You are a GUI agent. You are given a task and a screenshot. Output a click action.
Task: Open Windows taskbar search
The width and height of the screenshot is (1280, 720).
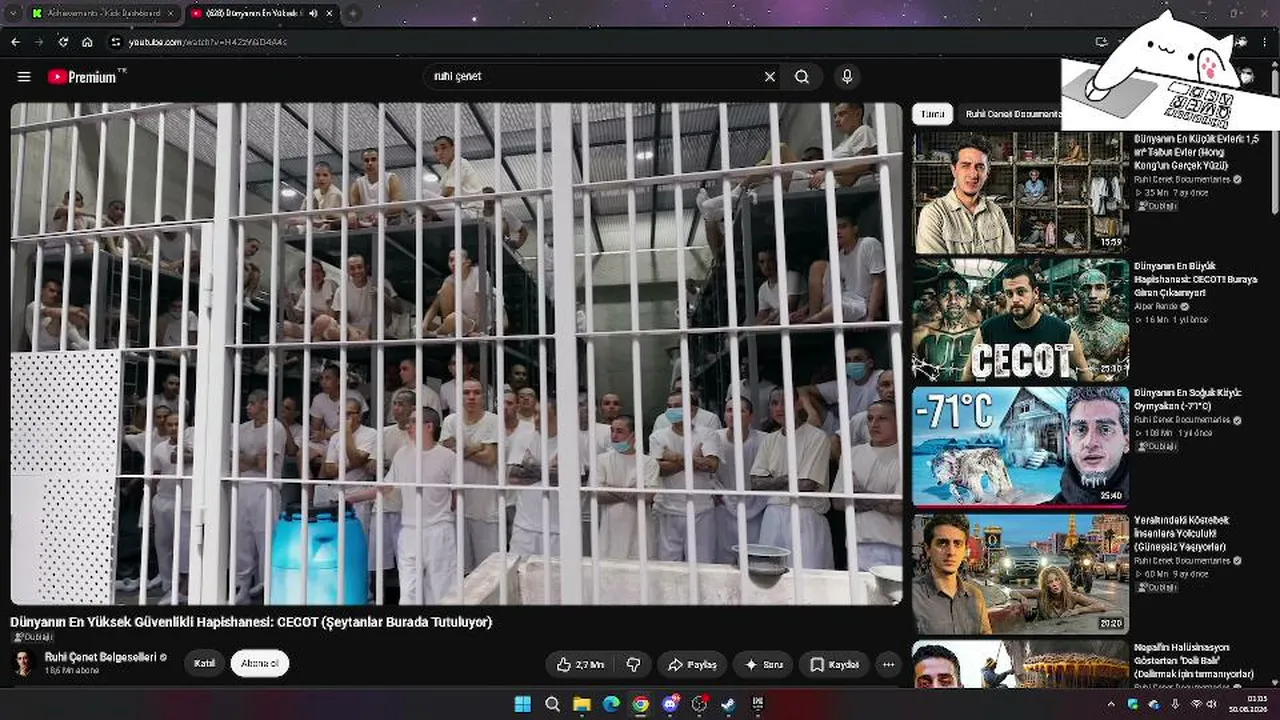552,705
